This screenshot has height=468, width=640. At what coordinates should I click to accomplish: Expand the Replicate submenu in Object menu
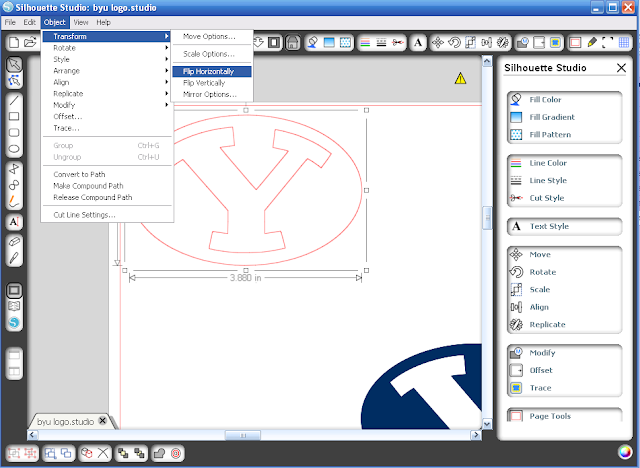point(107,93)
